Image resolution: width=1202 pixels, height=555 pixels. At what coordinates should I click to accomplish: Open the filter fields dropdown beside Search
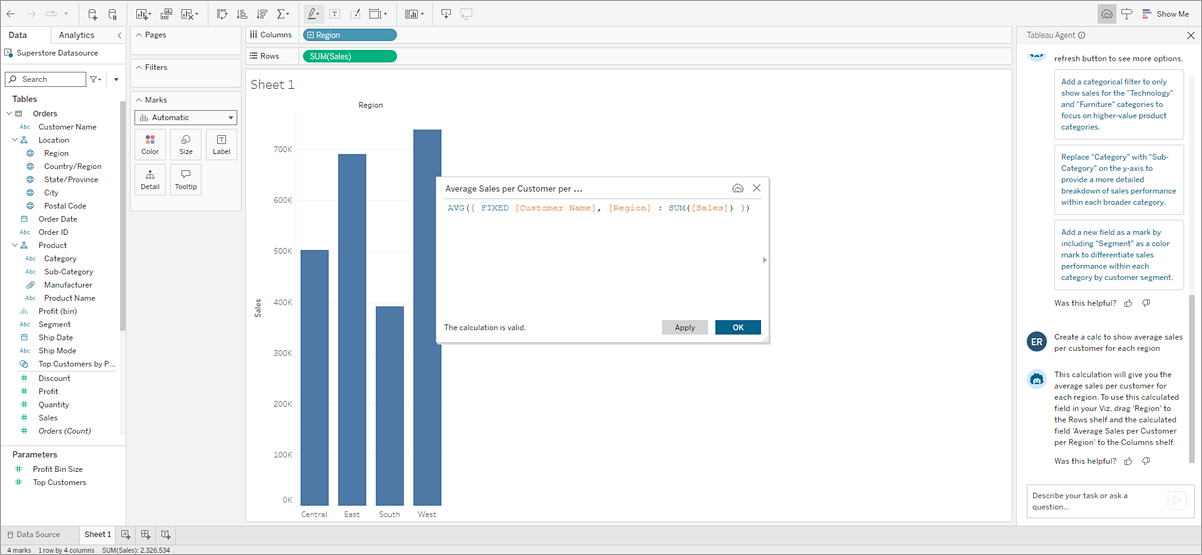pyautogui.click(x=95, y=79)
